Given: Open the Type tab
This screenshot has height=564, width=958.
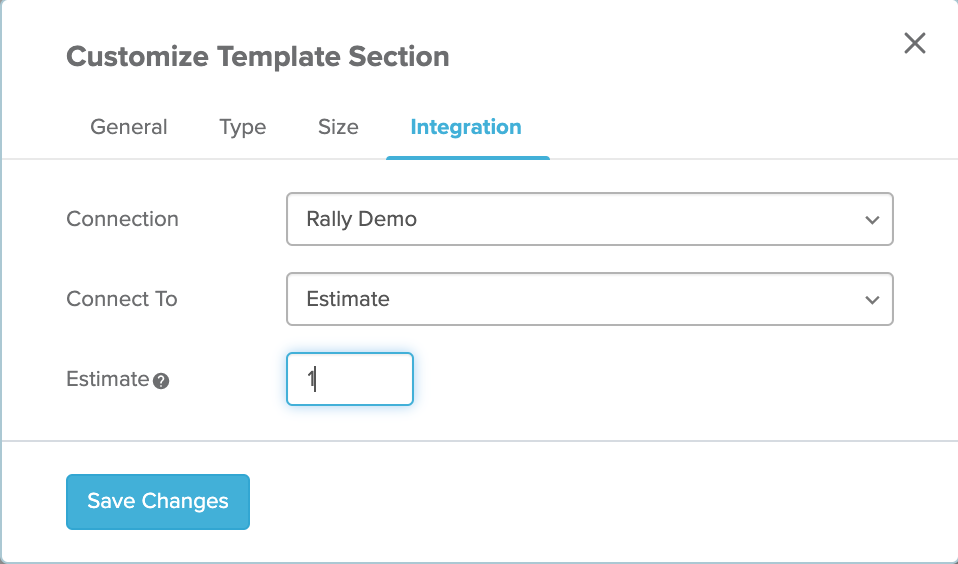Looking at the screenshot, I should 243,127.
